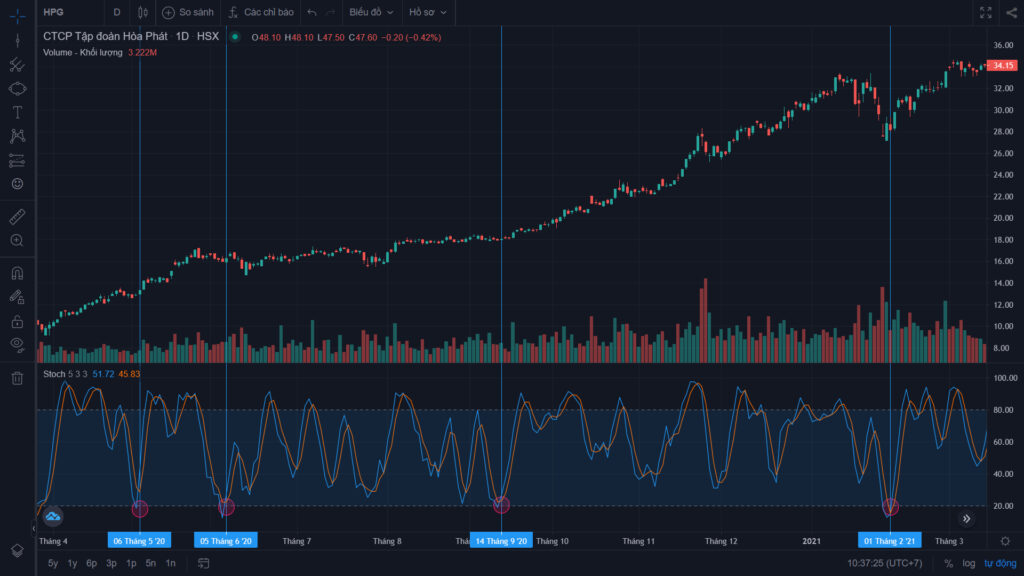Select the ruler measure tool
1024x576 pixels.
coord(18,216)
